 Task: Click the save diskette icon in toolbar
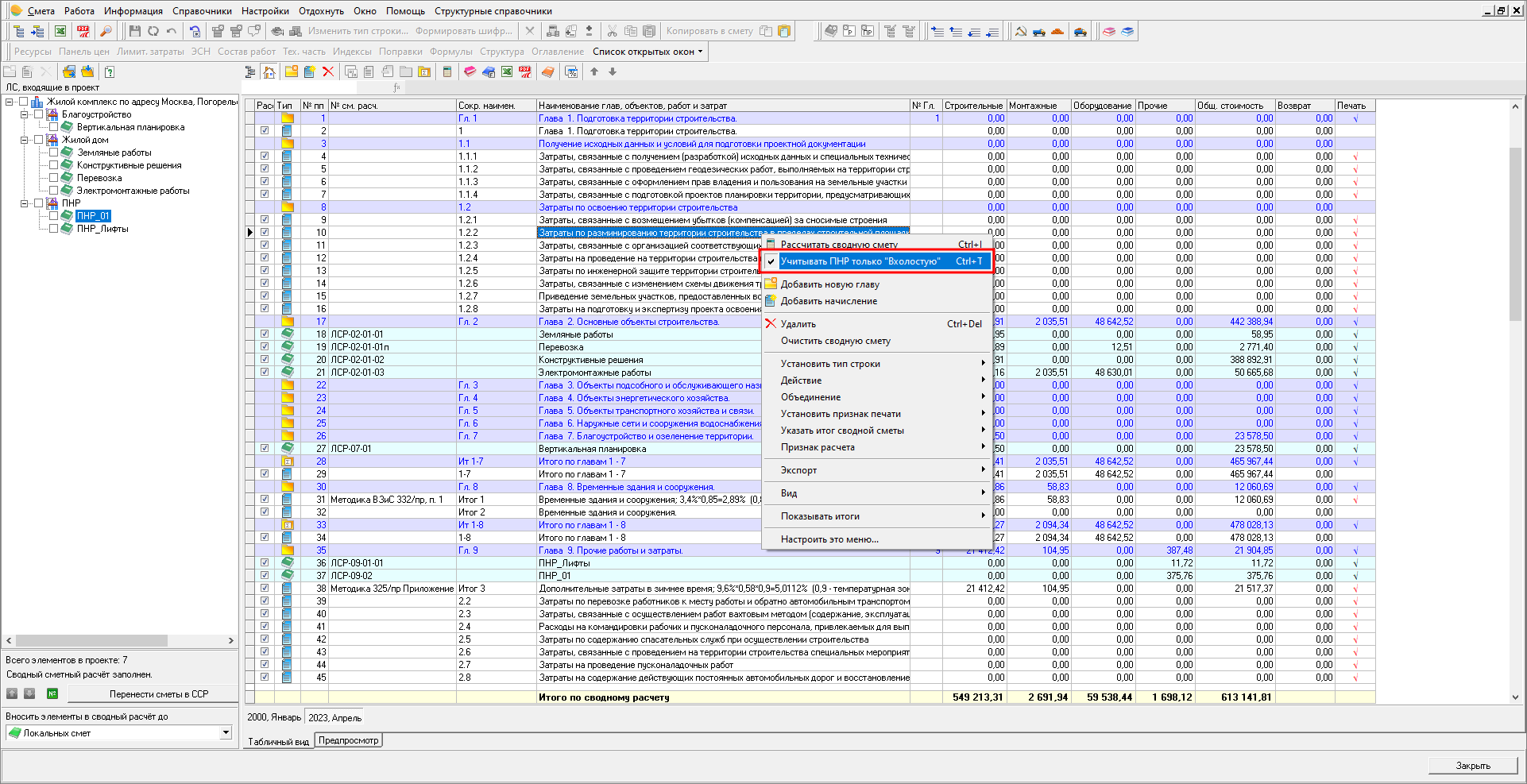pos(134,31)
